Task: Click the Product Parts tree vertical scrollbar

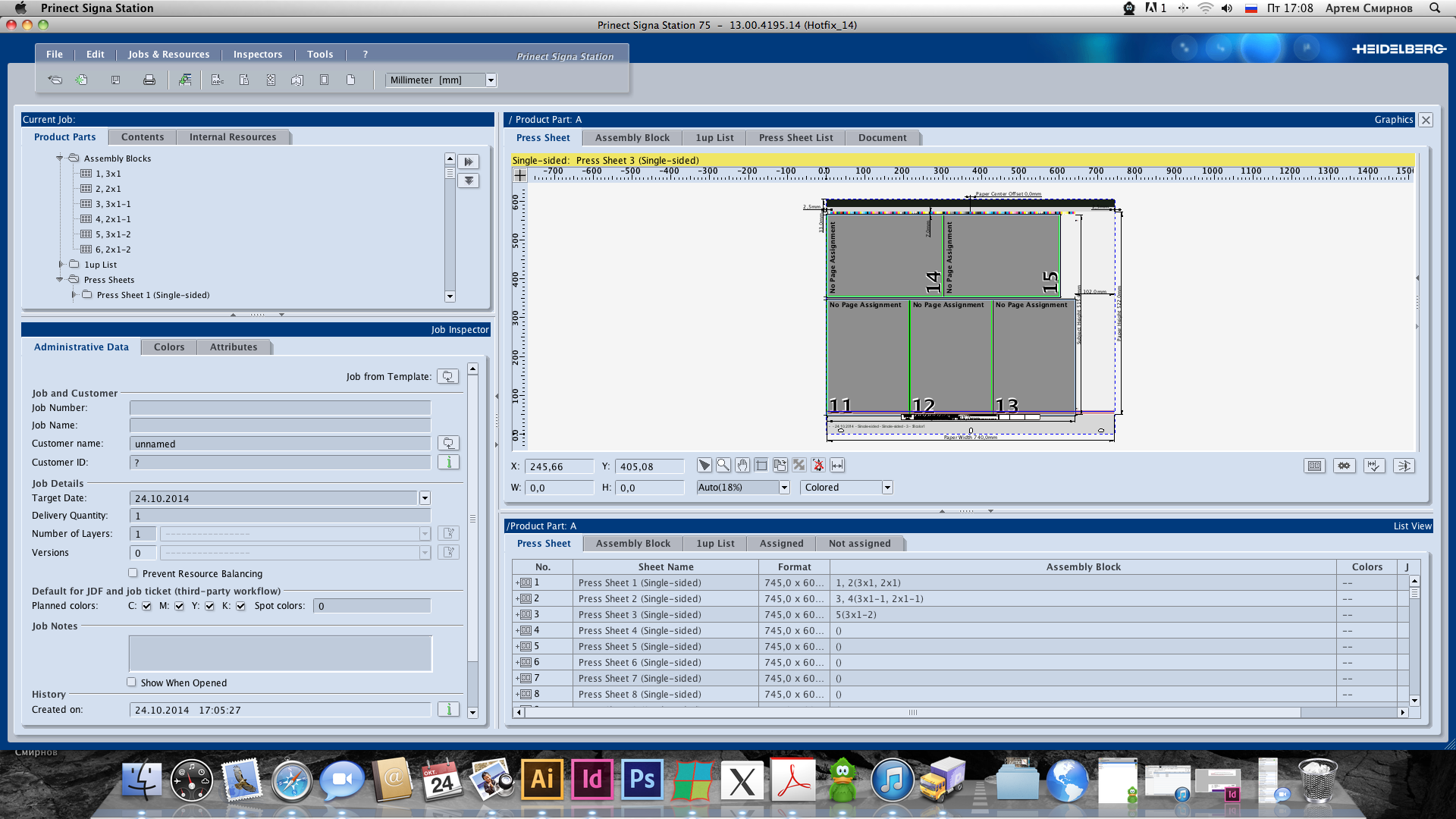Action: pyautogui.click(x=450, y=227)
